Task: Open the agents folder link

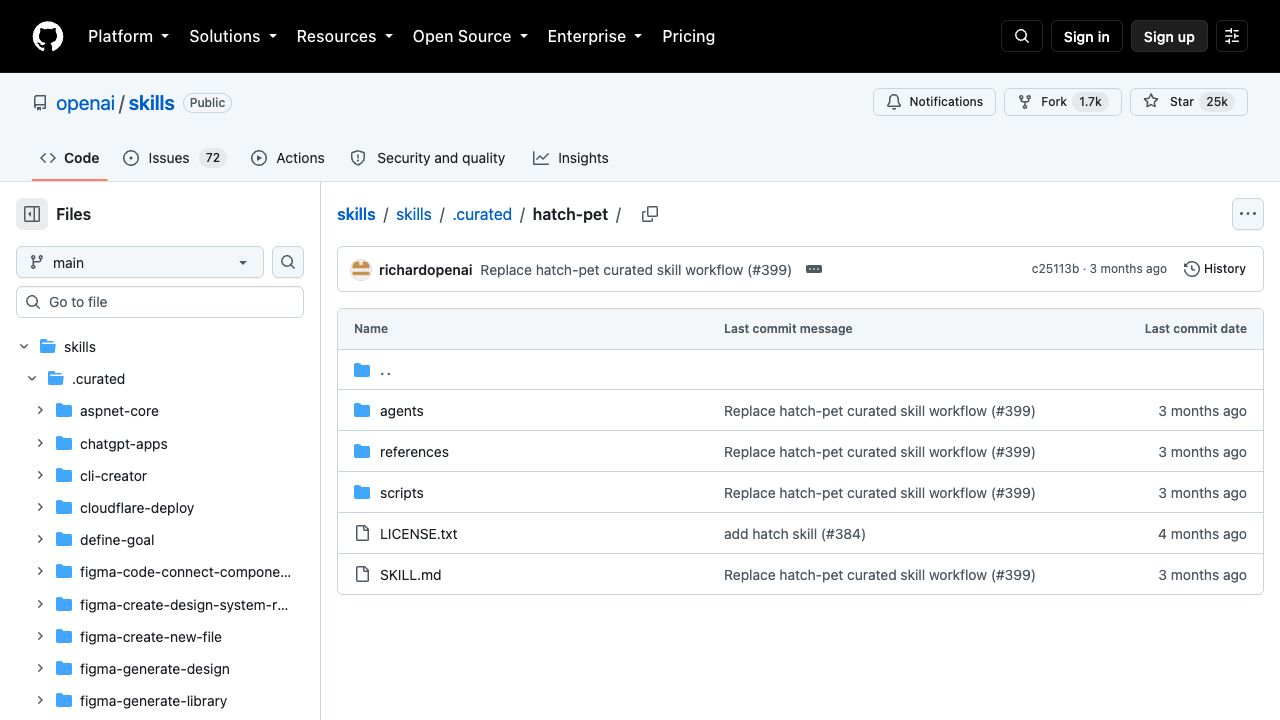Action: (402, 411)
